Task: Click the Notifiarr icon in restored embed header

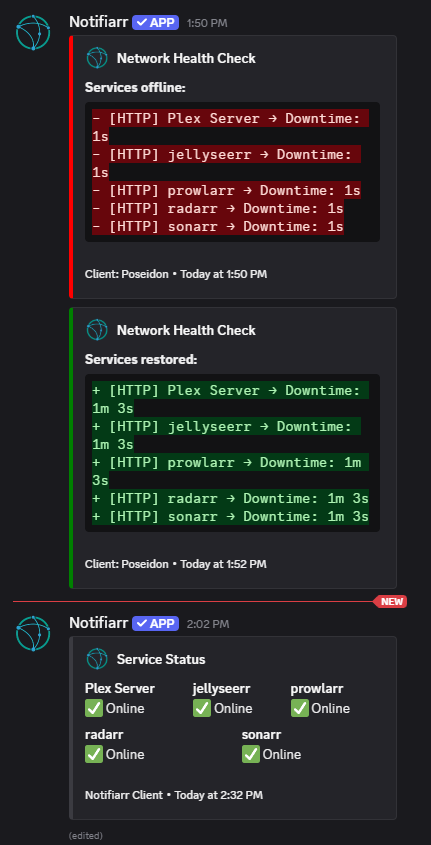Action: click(x=98, y=330)
